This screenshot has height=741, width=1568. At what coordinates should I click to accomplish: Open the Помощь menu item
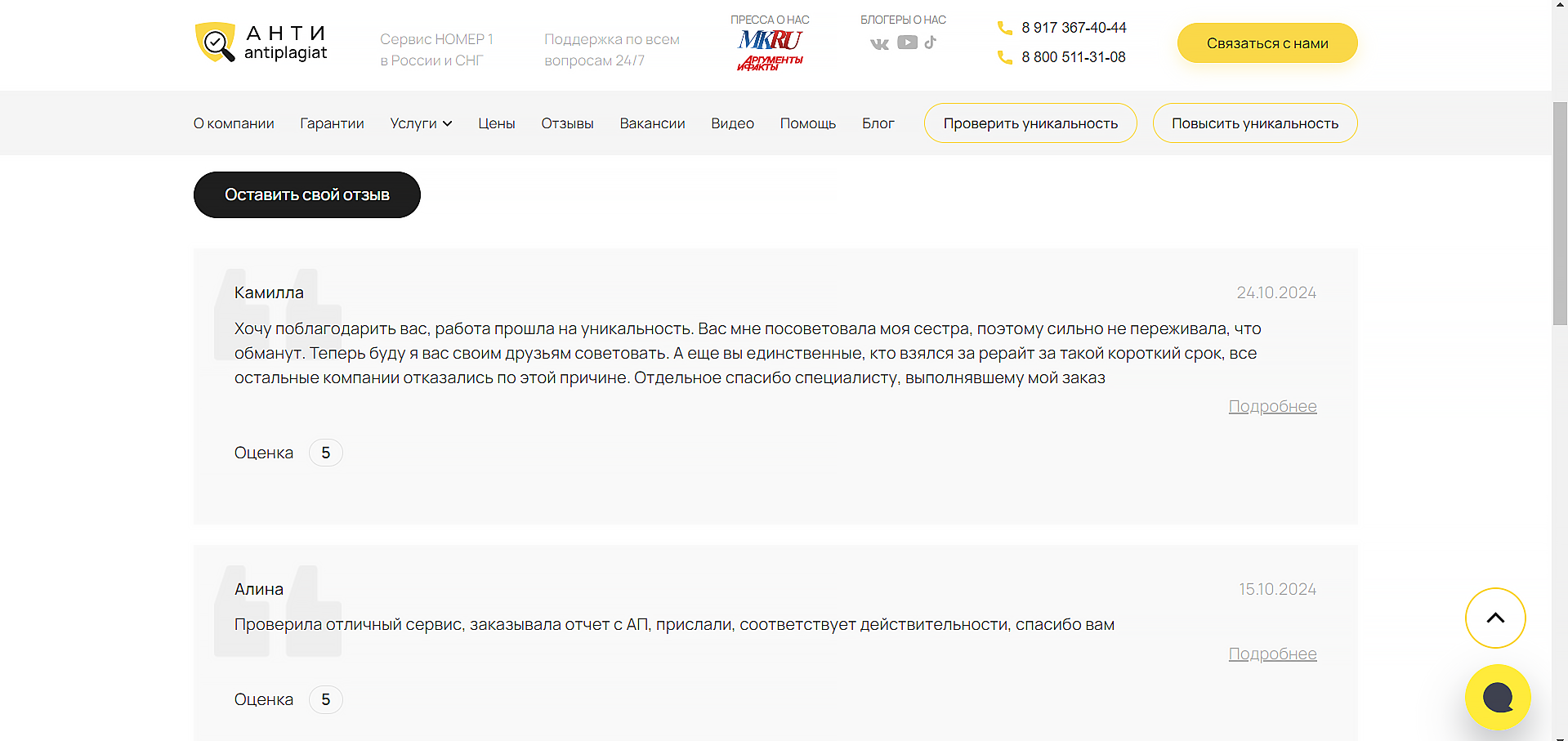point(808,123)
